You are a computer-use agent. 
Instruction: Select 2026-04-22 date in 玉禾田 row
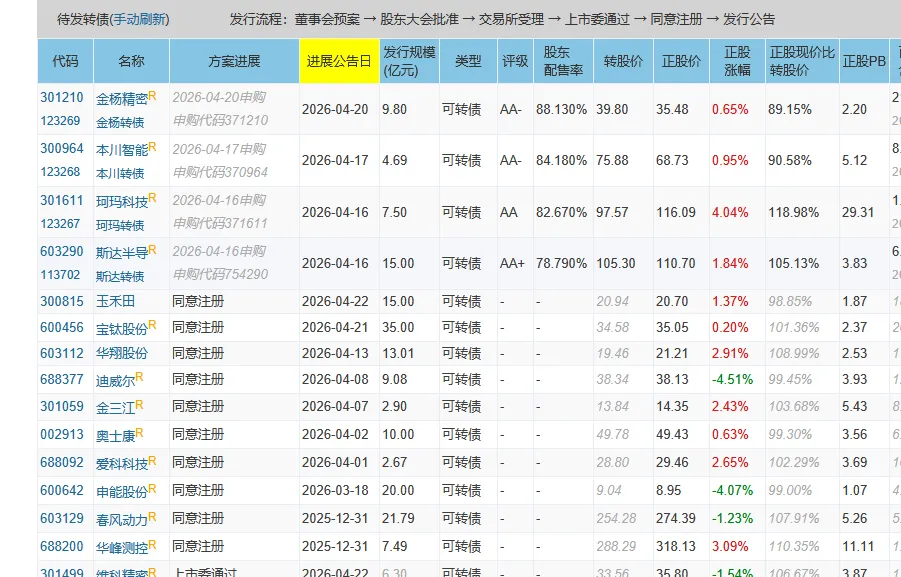(335, 302)
